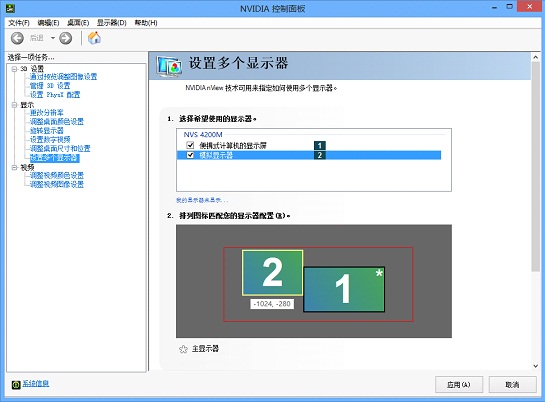
Task: Click the primary display star icon
Action: [x=183, y=349]
